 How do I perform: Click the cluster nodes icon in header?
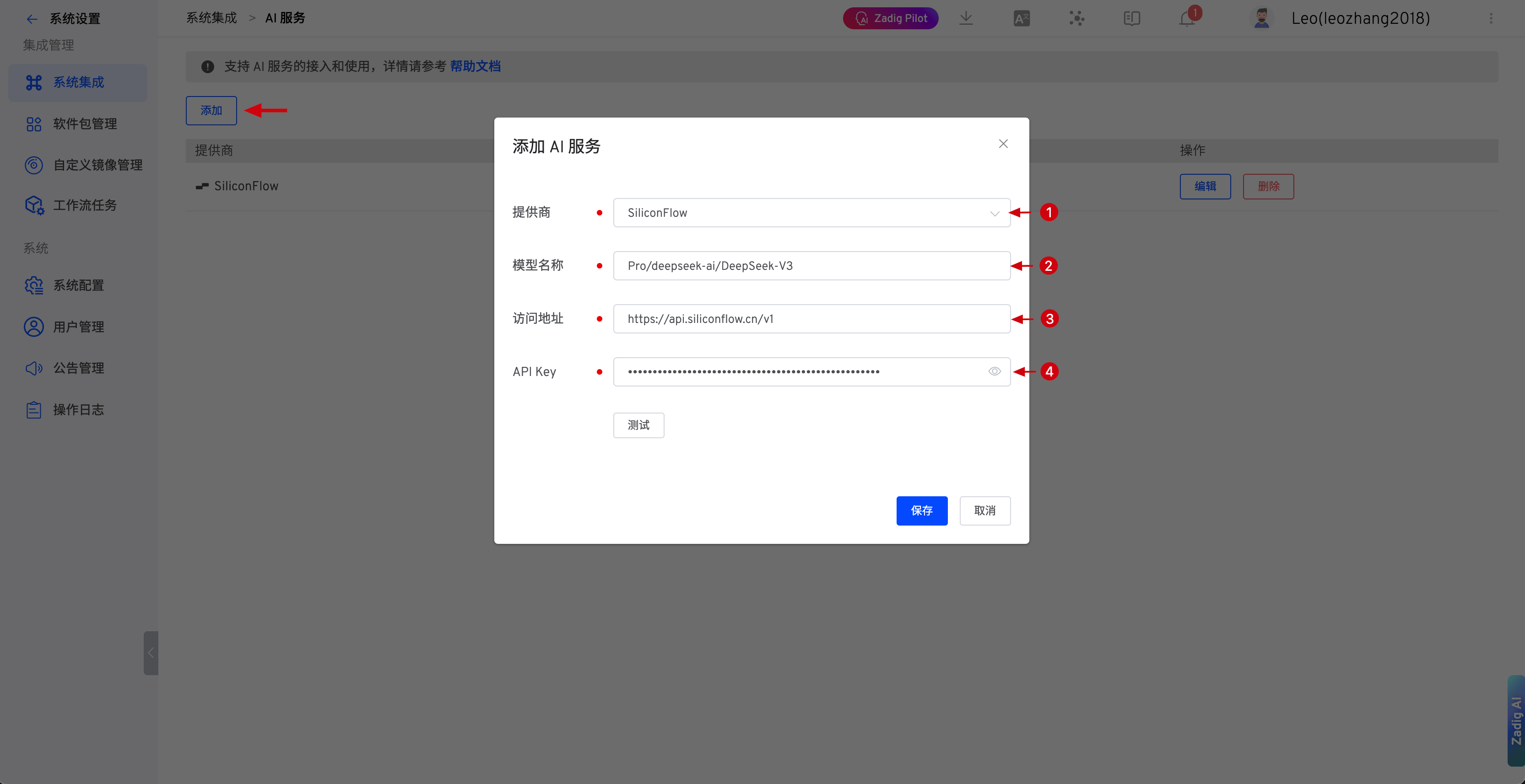[x=1076, y=18]
